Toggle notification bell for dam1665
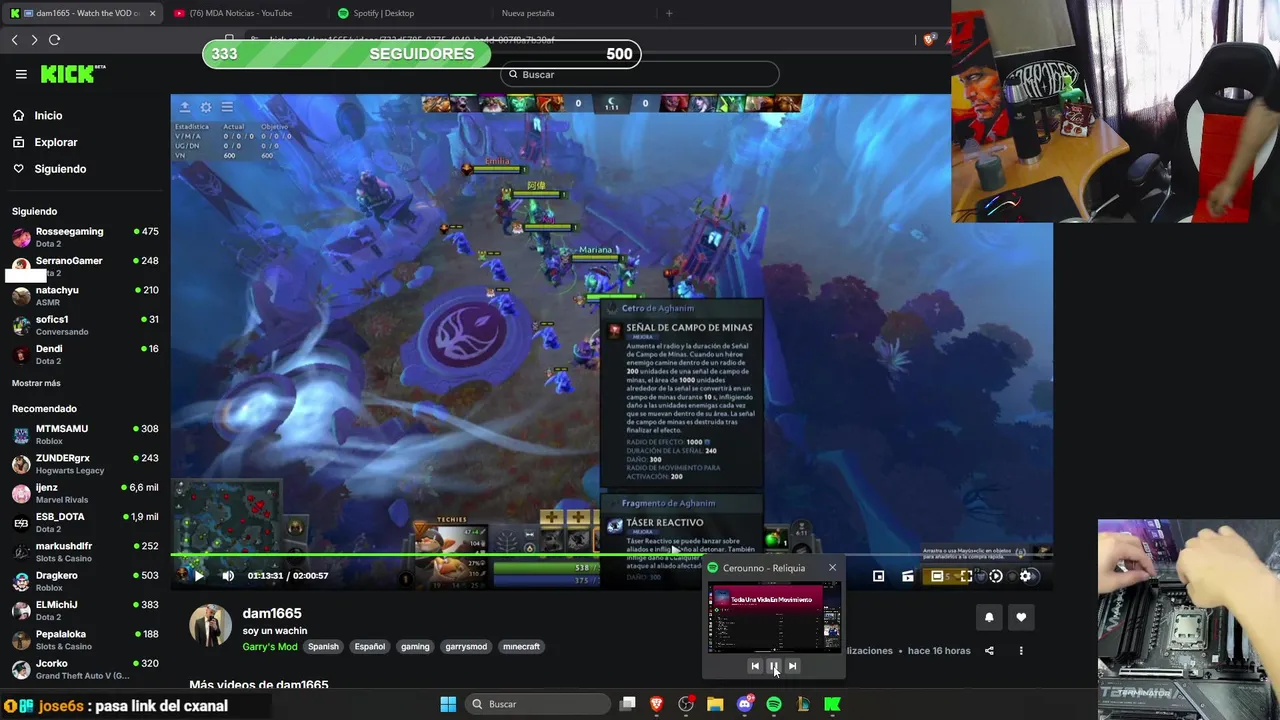Viewport: 1280px width, 720px height. point(989,617)
